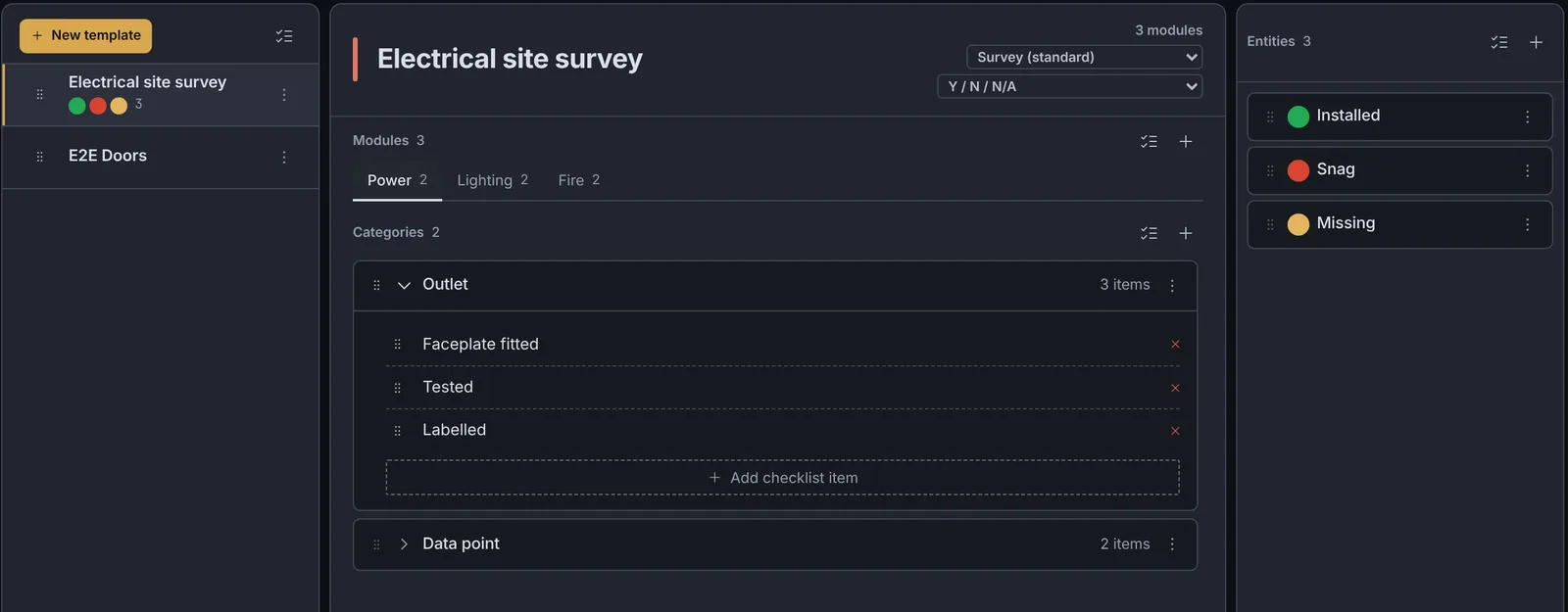1568x612 pixels.
Task: Grab drag handle of Data point category
Action: pyautogui.click(x=376, y=544)
